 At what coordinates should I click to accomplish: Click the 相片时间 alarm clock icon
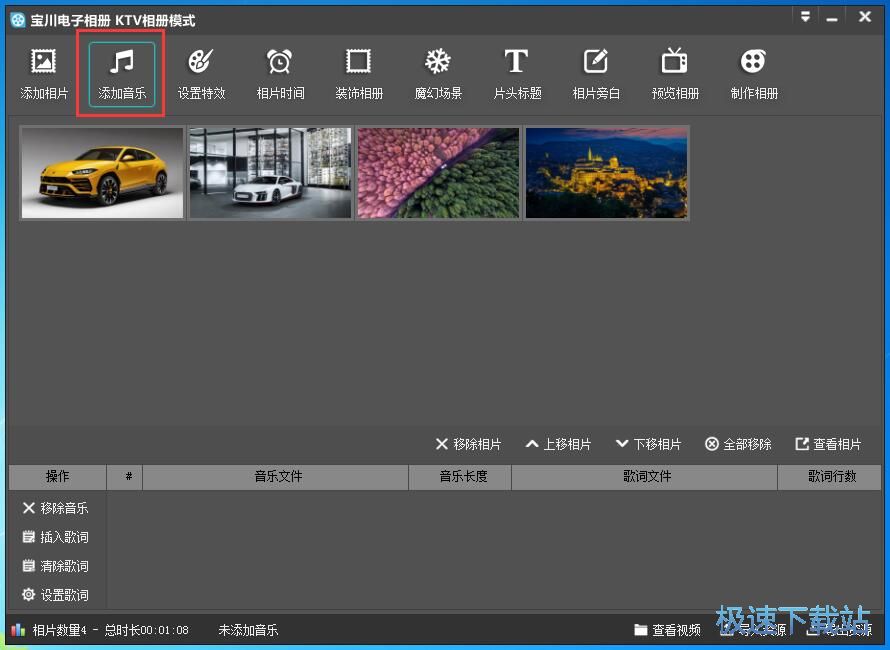[280, 63]
